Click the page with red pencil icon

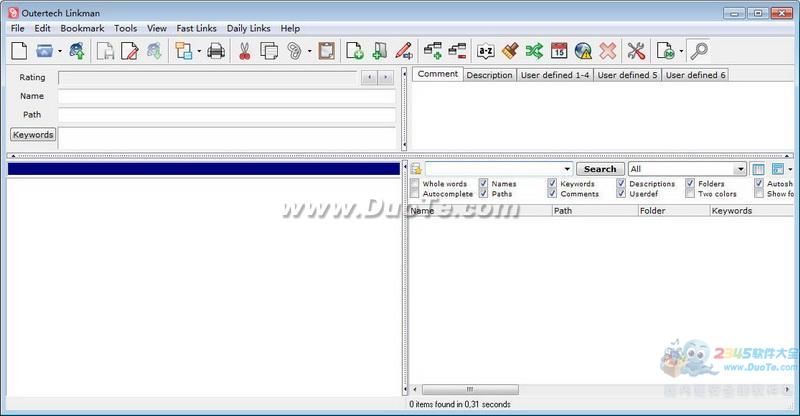[x=130, y=51]
